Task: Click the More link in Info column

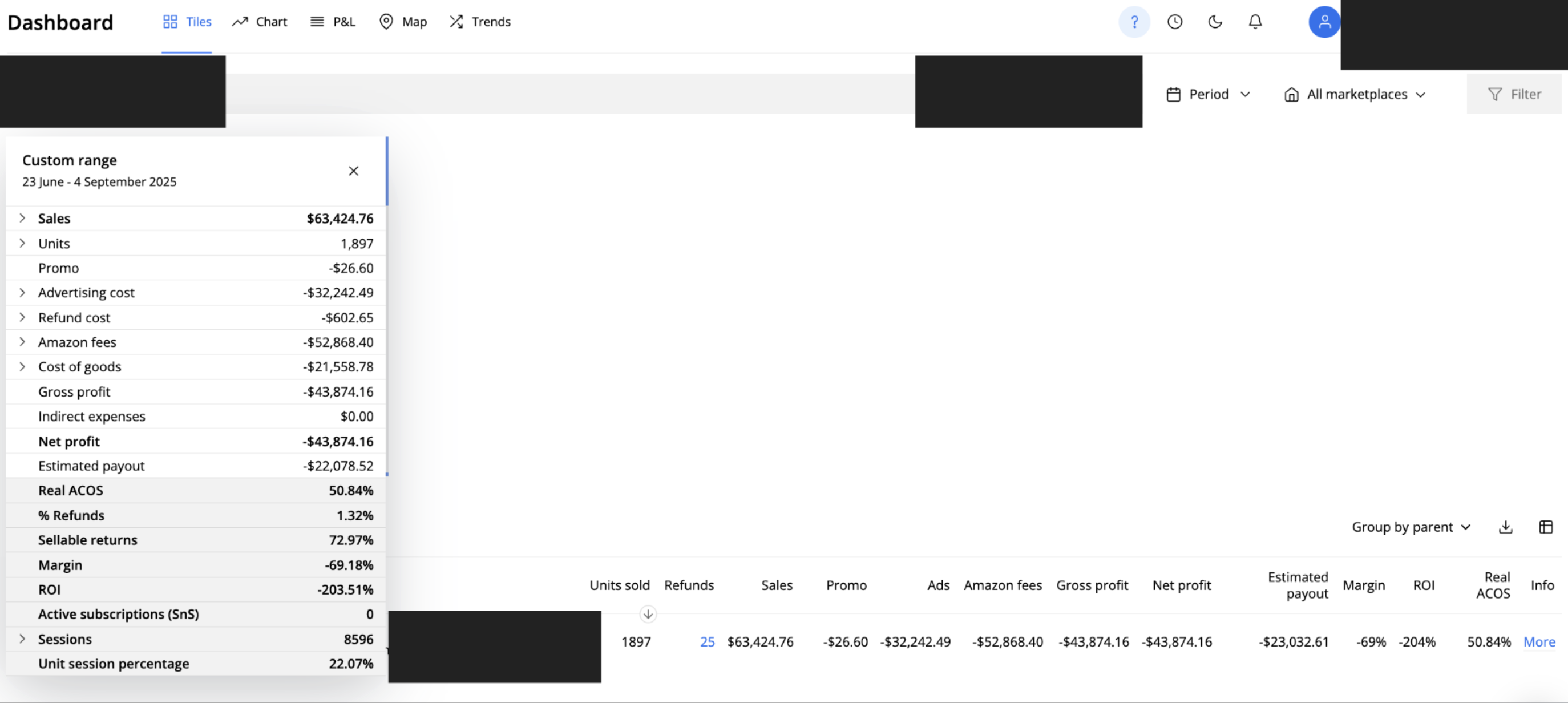Action: click(x=1539, y=641)
